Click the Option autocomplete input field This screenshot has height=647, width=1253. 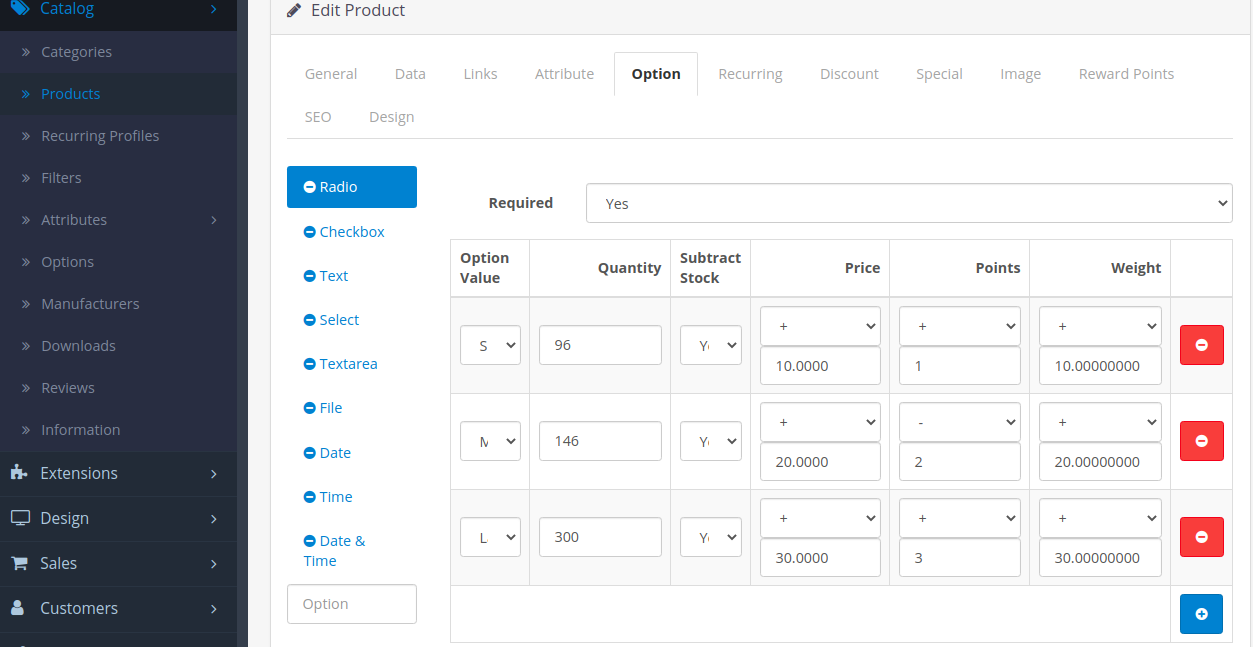tap(351, 603)
